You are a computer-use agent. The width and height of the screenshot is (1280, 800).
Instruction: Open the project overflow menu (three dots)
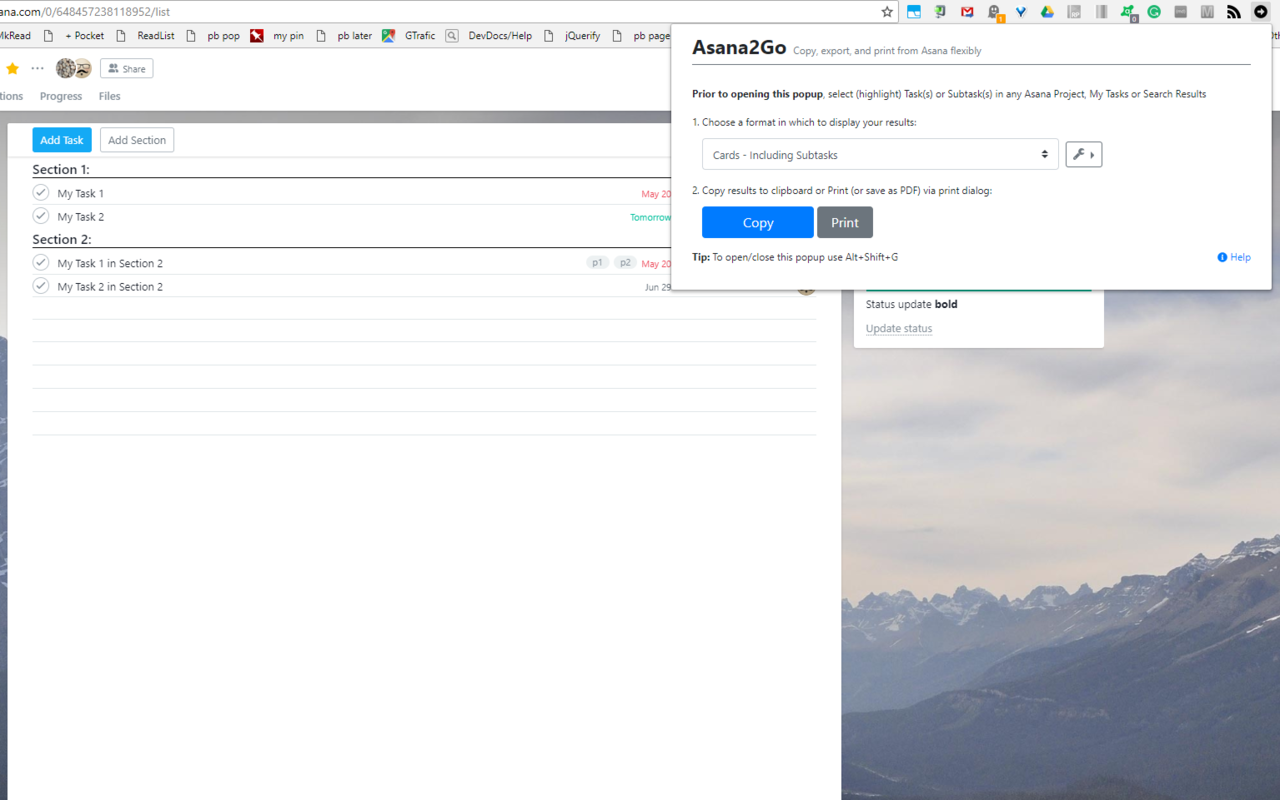pyautogui.click(x=37, y=67)
